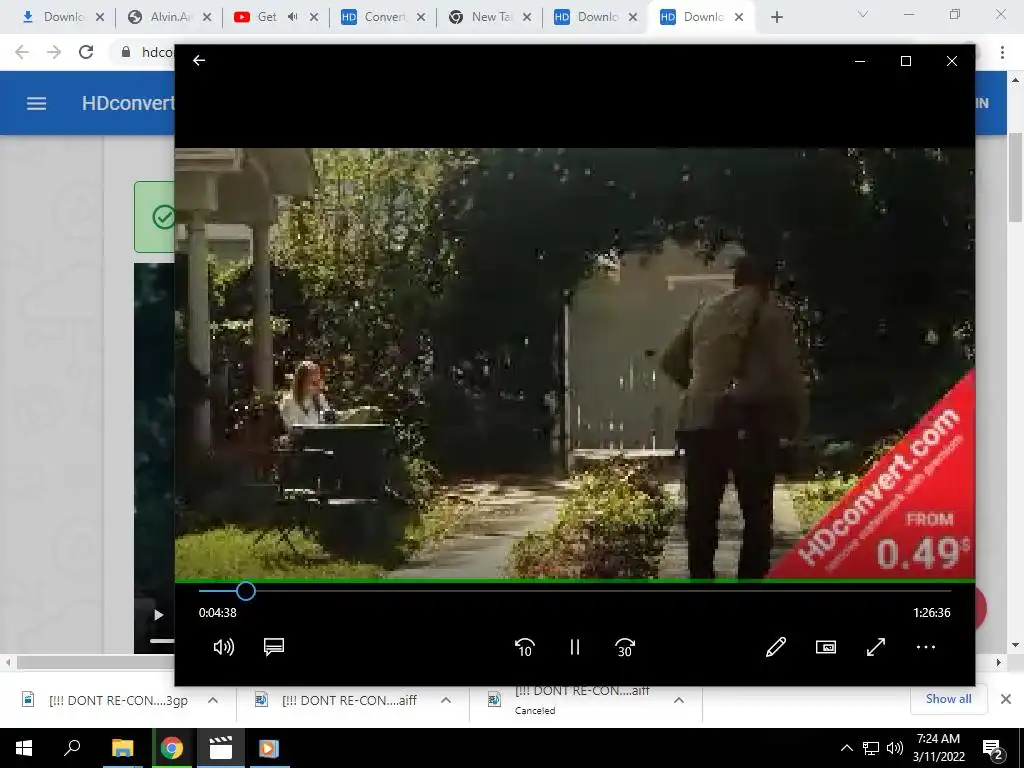The image size is (1024, 768).
Task: Play the embedded web page video
Action: coord(158,615)
